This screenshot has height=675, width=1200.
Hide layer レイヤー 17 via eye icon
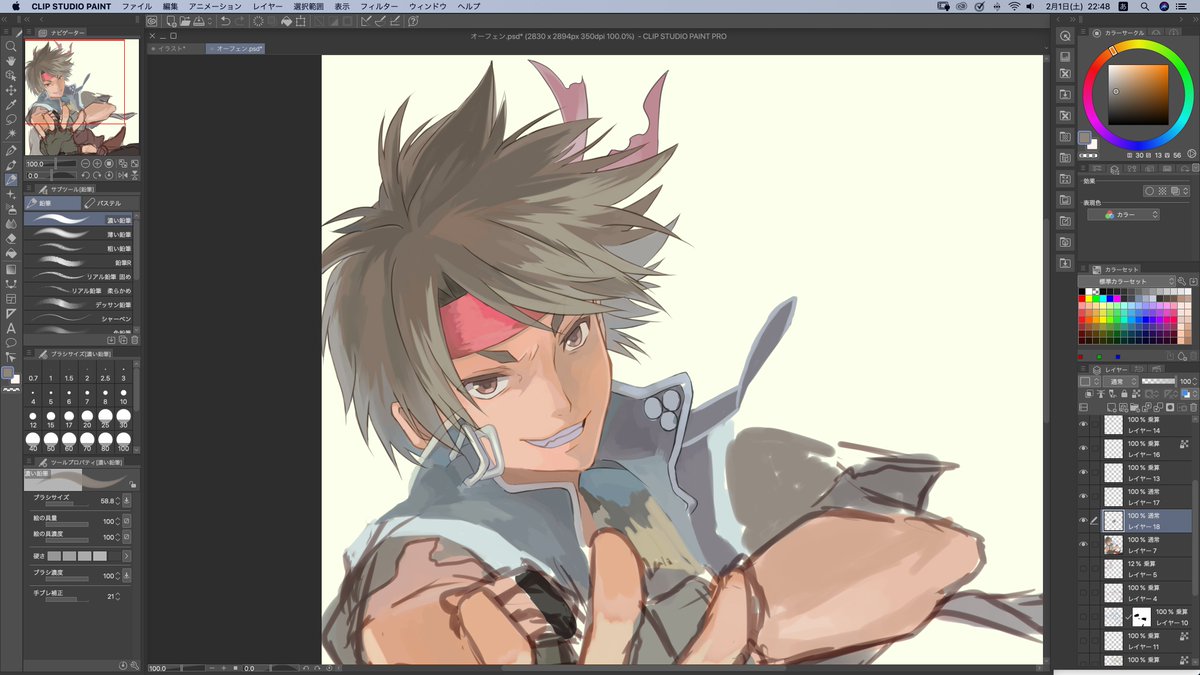click(x=1083, y=496)
